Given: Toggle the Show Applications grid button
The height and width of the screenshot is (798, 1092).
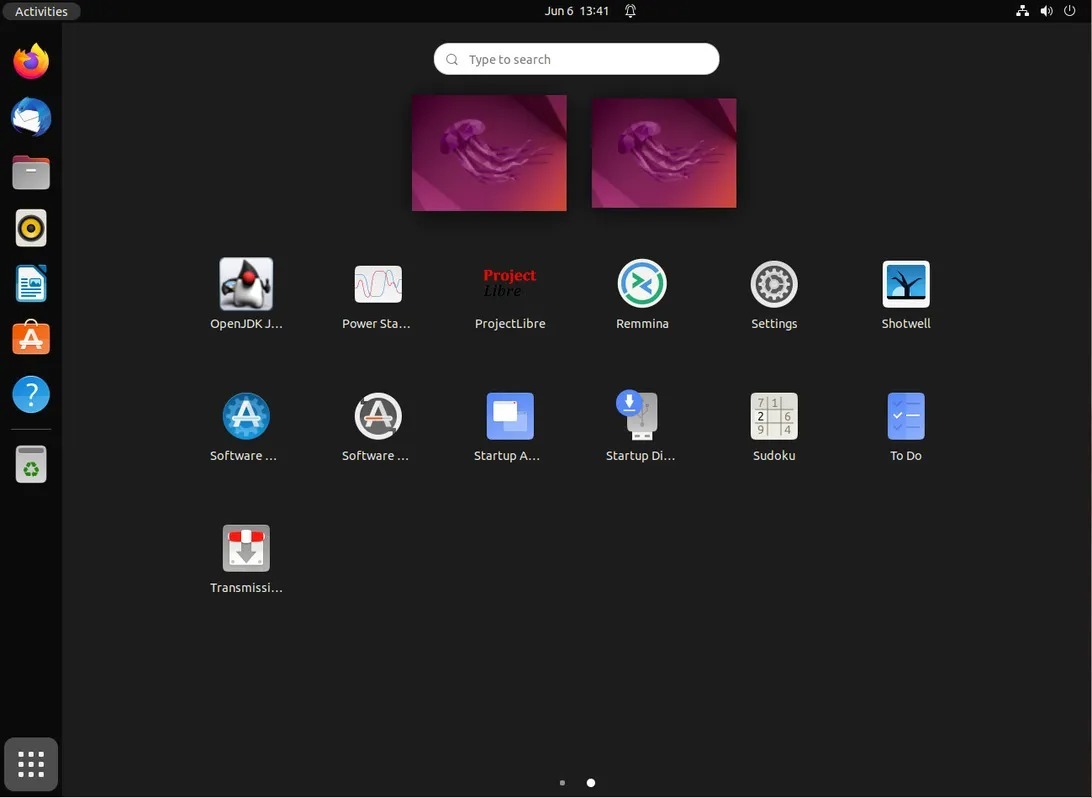Looking at the screenshot, I should (31, 765).
